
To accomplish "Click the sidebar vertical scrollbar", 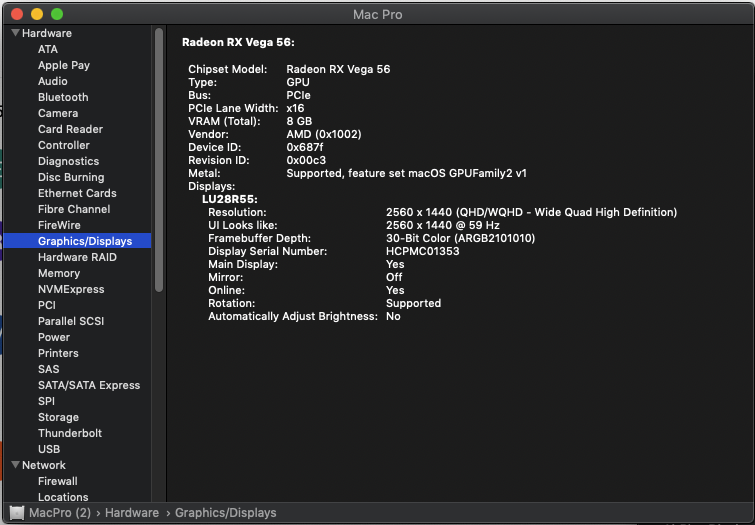I will pyautogui.click(x=158, y=160).
